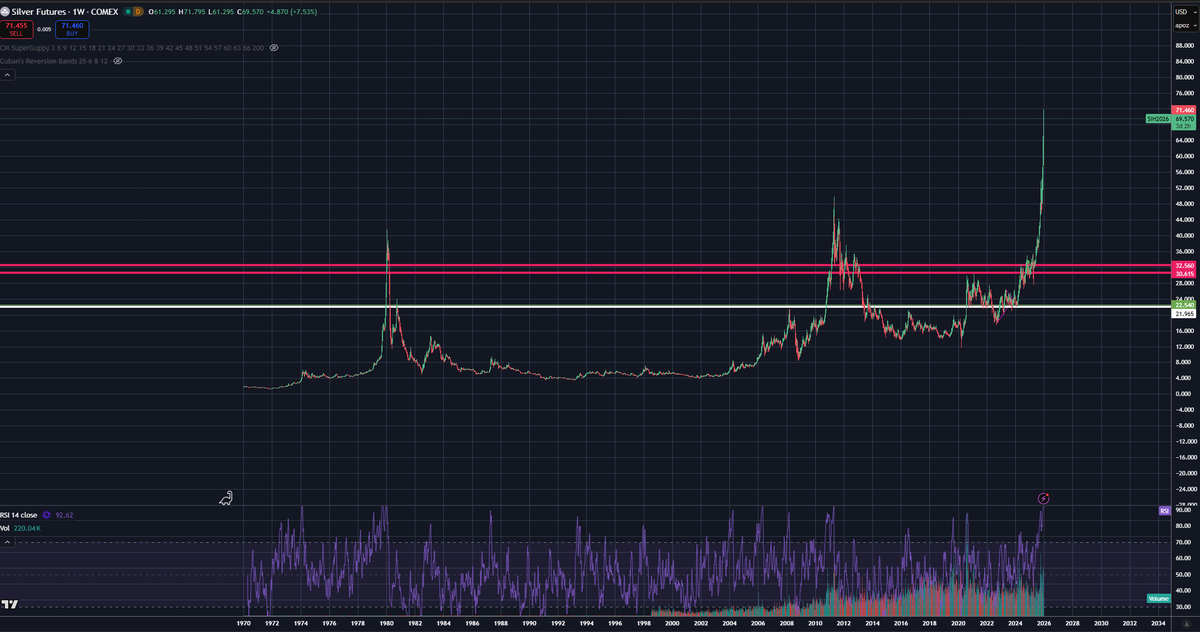The height and width of the screenshot is (632, 1200).
Task: Click the 2012 label on time axis
Action: [x=843, y=623]
